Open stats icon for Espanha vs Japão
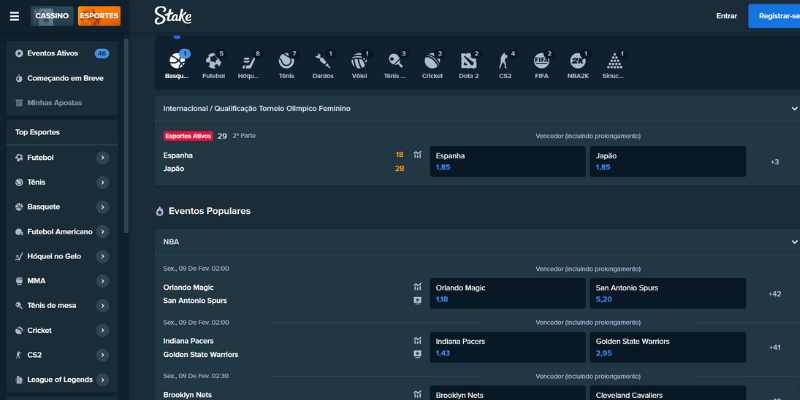800x400 pixels. pos(417,155)
